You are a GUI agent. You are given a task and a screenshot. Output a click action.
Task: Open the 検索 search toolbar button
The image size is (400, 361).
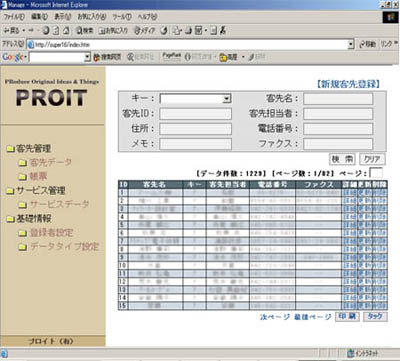(x=85, y=31)
